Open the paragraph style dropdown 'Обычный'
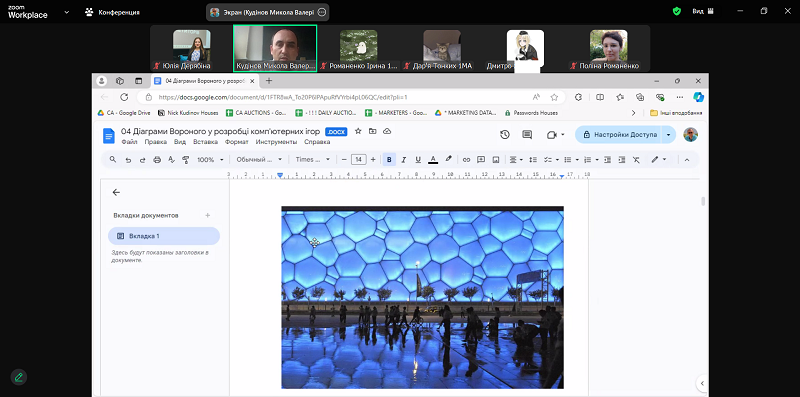The width and height of the screenshot is (800, 397). tap(259, 160)
